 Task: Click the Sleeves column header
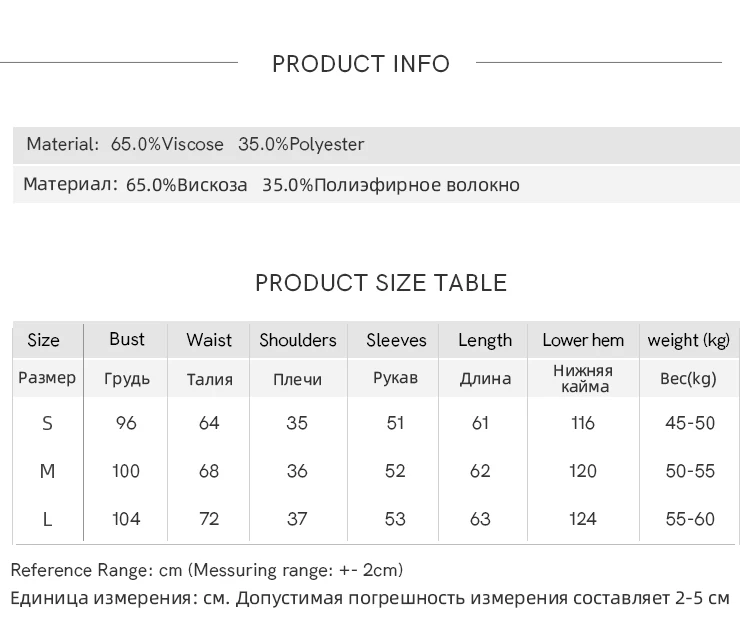pyautogui.click(x=396, y=340)
